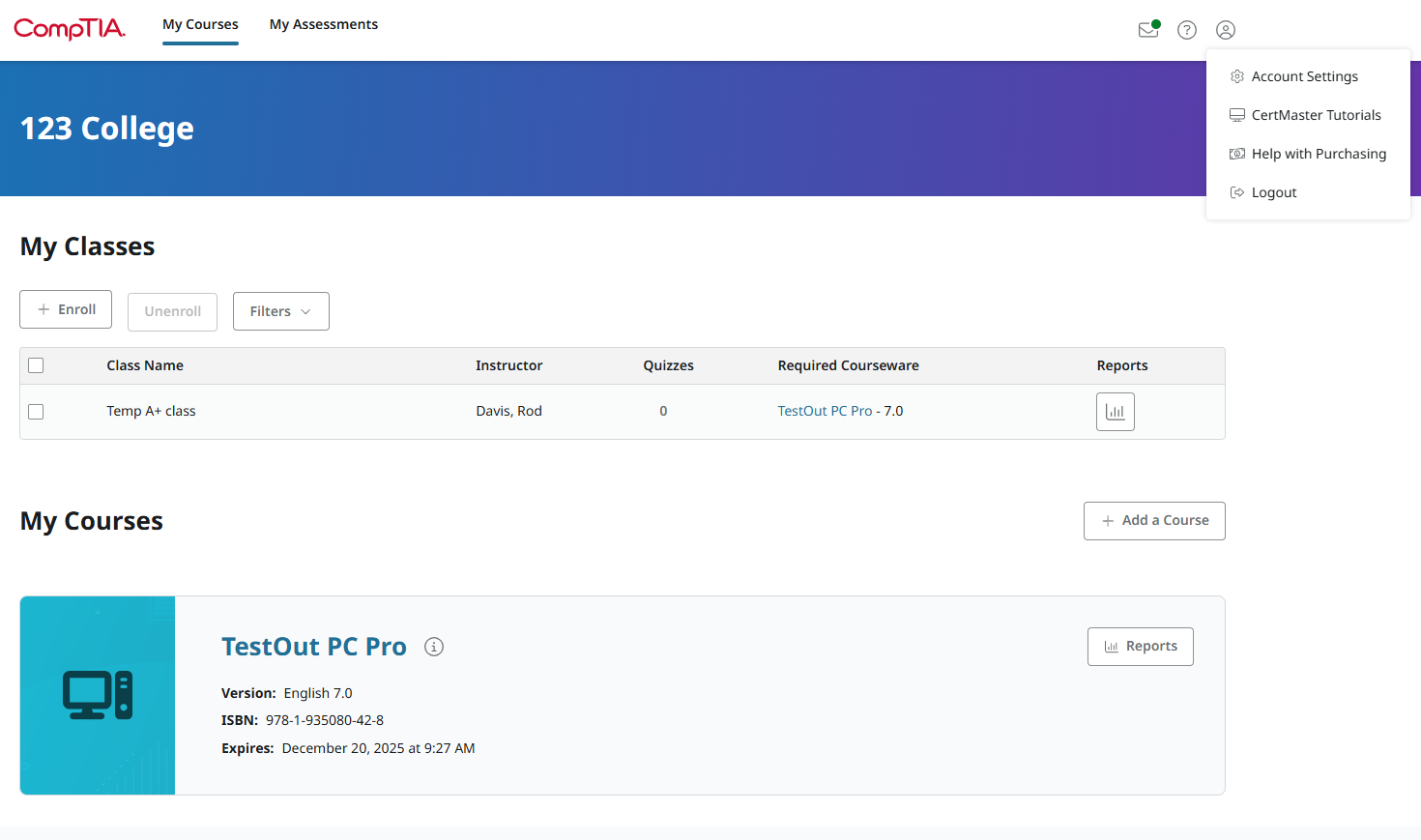Viewport: 1421px width, 840px height.
Task: Select all classes with header checkbox
Action: 36,365
